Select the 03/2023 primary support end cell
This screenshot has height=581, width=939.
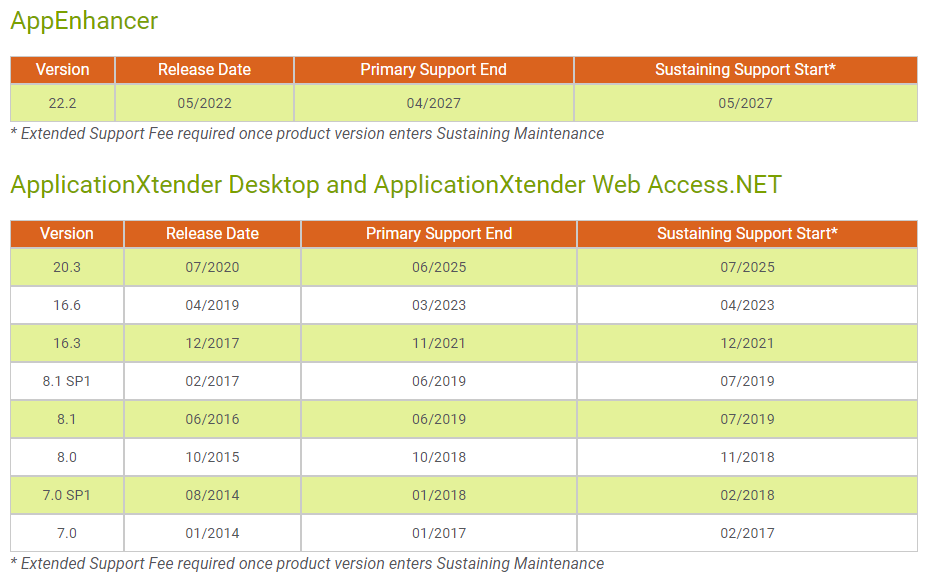[x=439, y=305]
